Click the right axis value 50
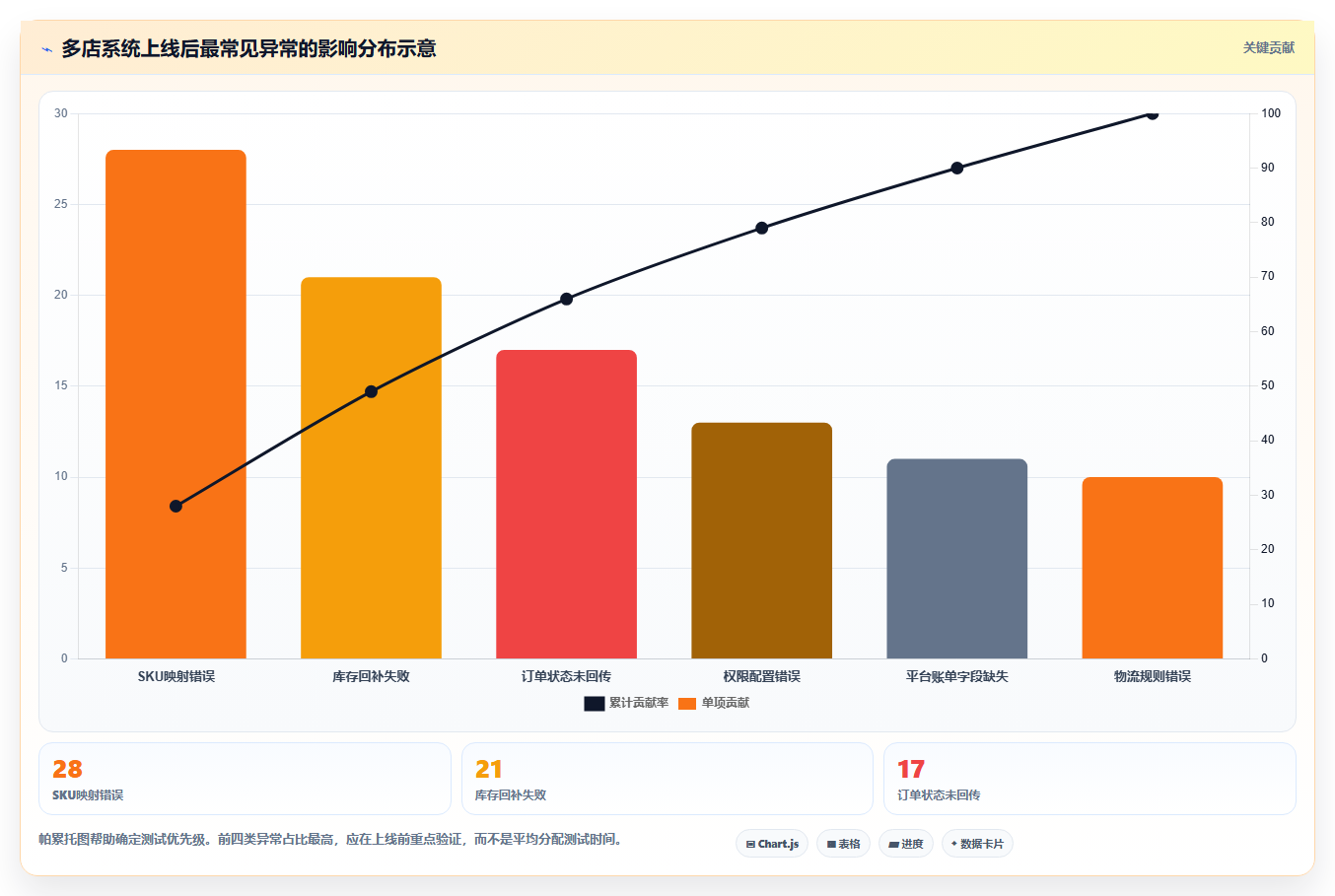This screenshot has height=896, width=1335. (1268, 385)
